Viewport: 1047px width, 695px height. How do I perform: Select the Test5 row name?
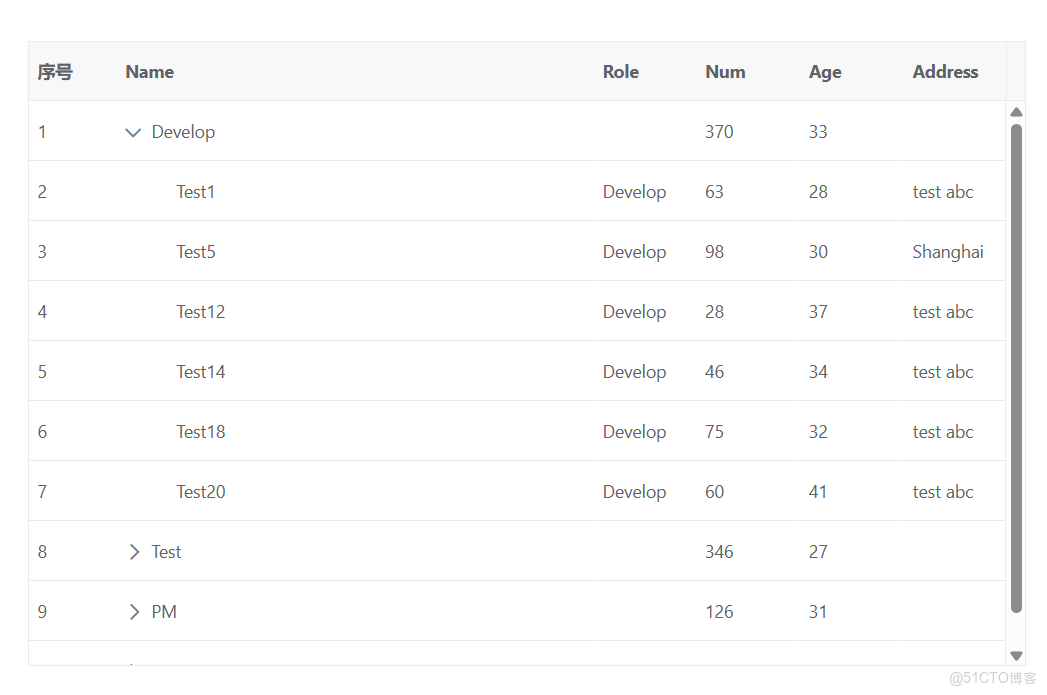196,252
